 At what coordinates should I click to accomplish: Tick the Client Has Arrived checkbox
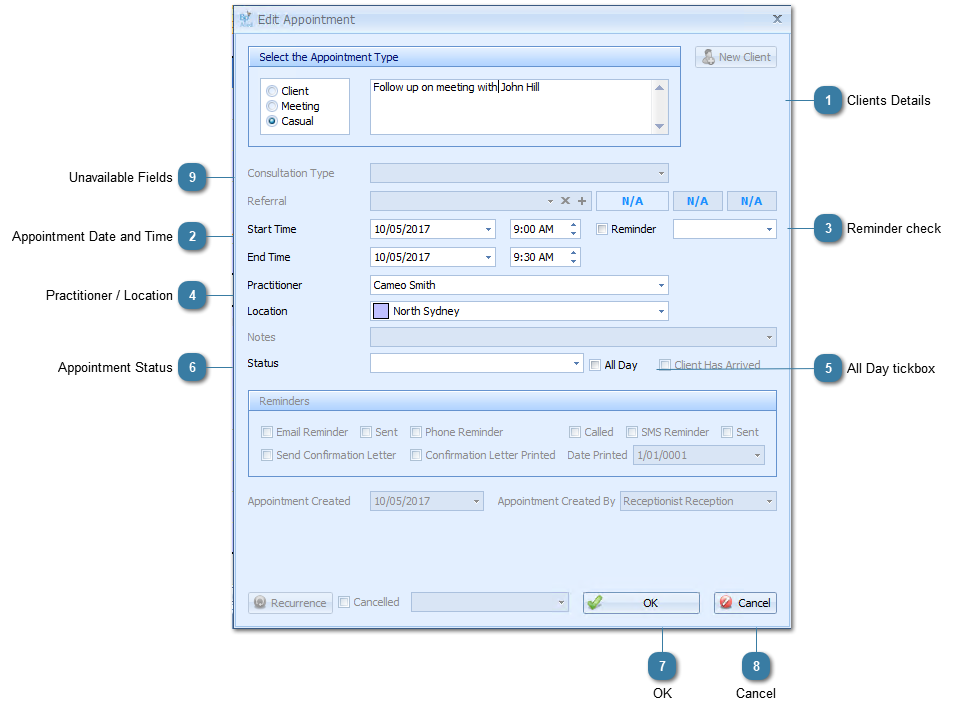665,365
